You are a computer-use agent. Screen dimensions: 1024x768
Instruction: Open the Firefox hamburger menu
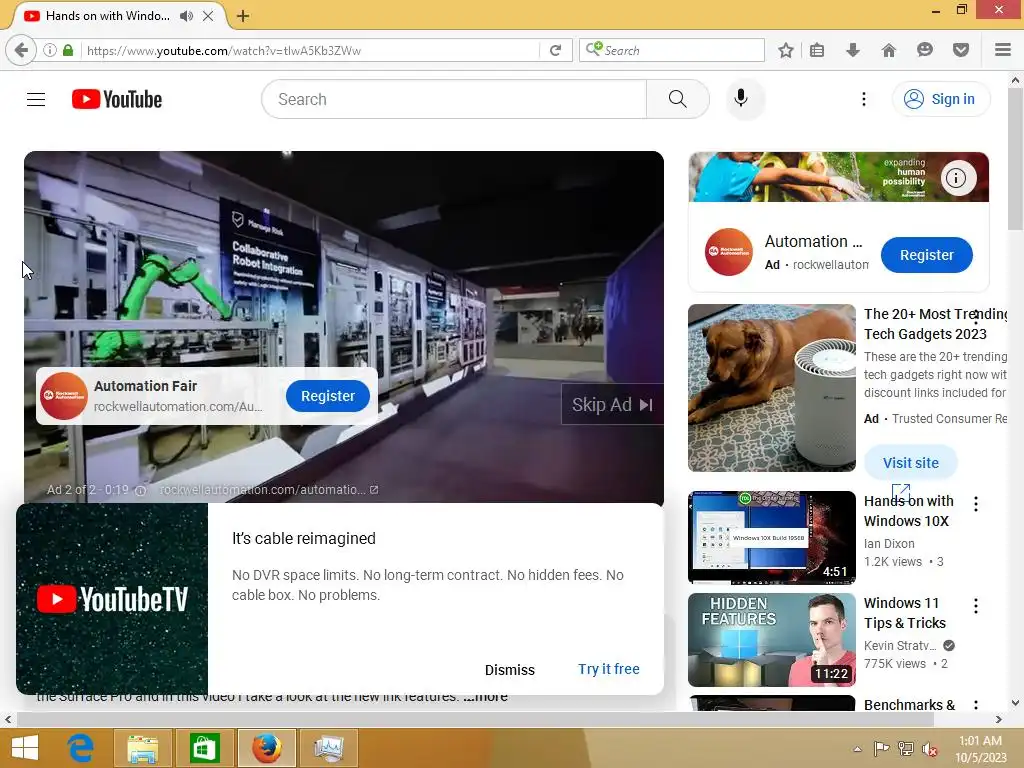click(x=1003, y=50)
